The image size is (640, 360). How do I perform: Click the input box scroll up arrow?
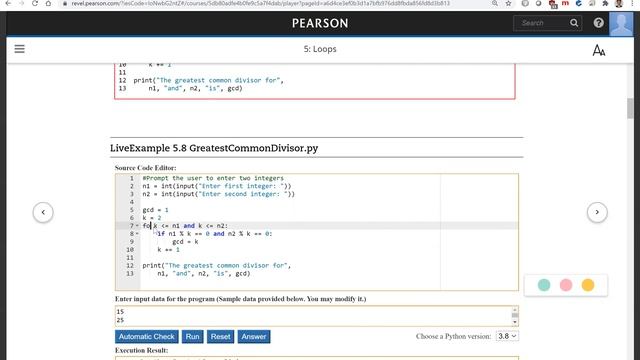pyautogui.click(x=515, y=309)
